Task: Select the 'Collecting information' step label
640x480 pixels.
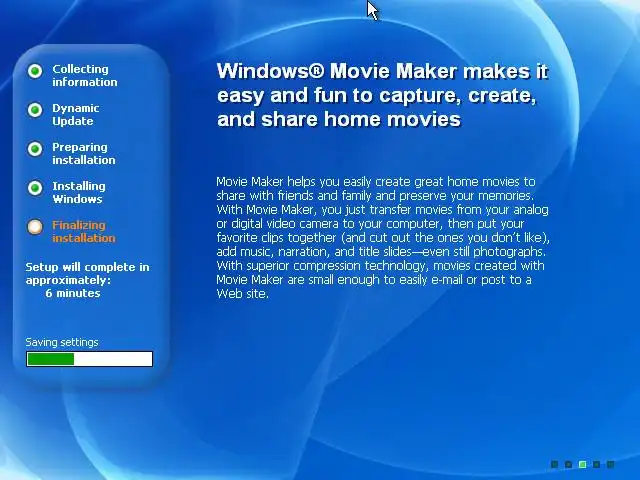Action: 84,76
